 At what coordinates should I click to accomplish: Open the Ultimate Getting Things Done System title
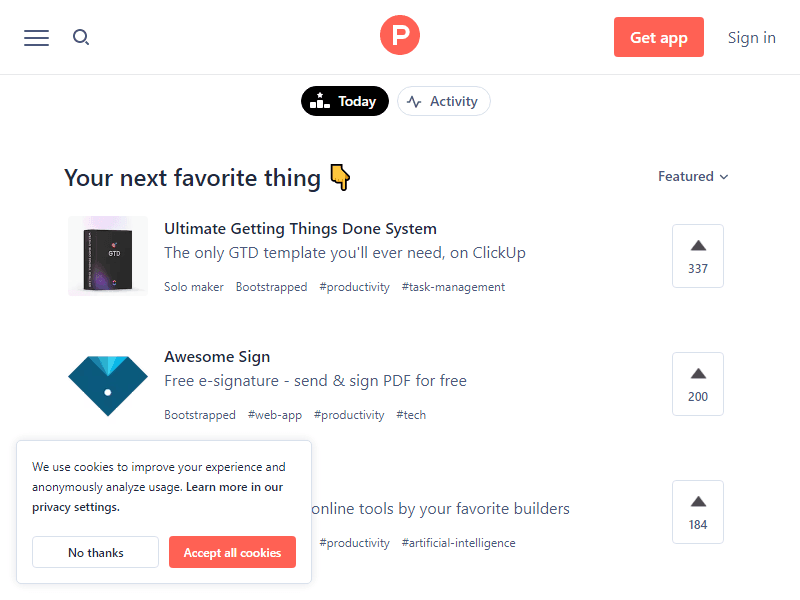300,229
